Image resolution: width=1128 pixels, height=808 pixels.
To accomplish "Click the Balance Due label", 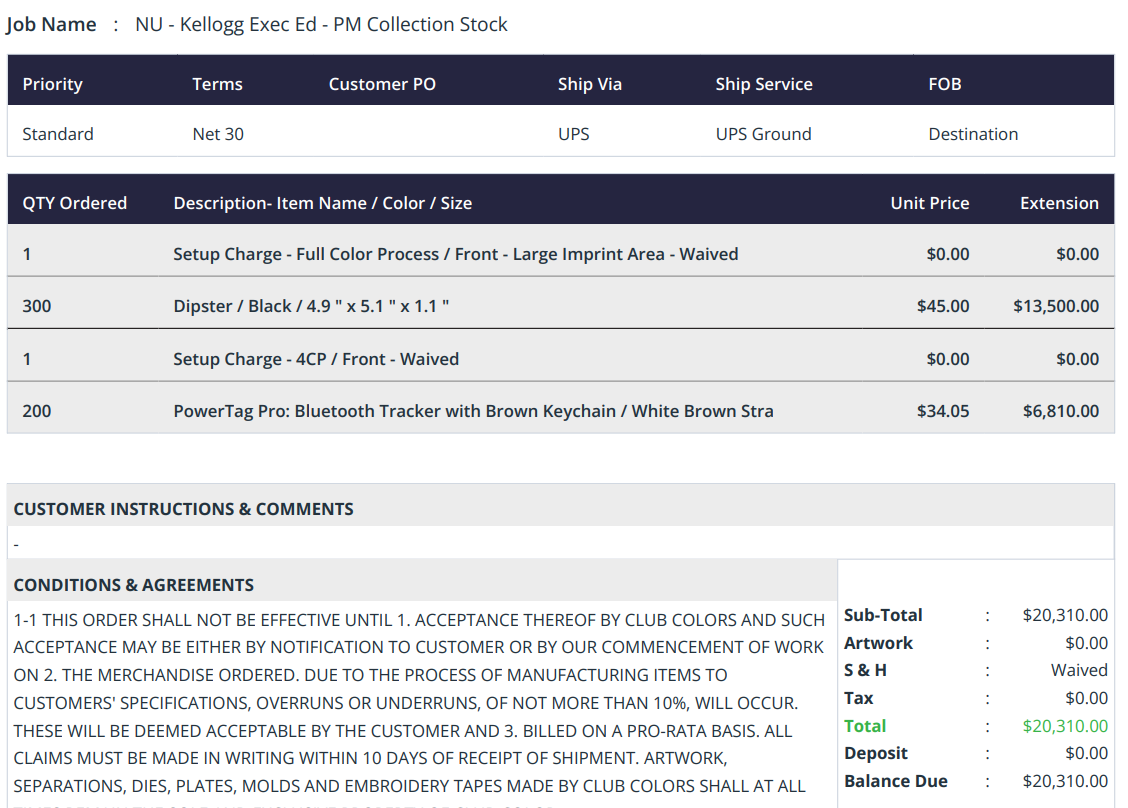I will pos(896,781).
